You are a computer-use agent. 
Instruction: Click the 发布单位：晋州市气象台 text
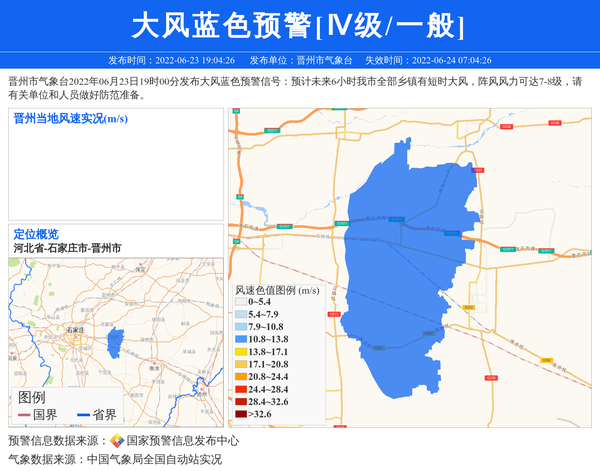[301, 60]
